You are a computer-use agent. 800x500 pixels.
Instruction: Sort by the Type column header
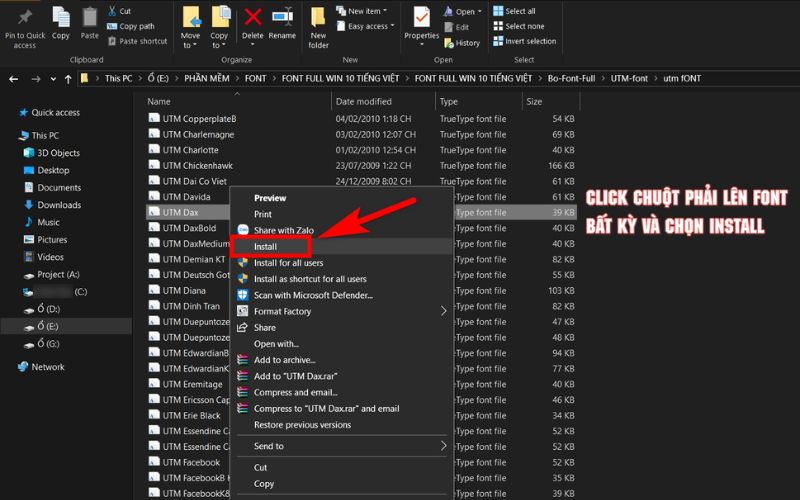coord(449,102)
